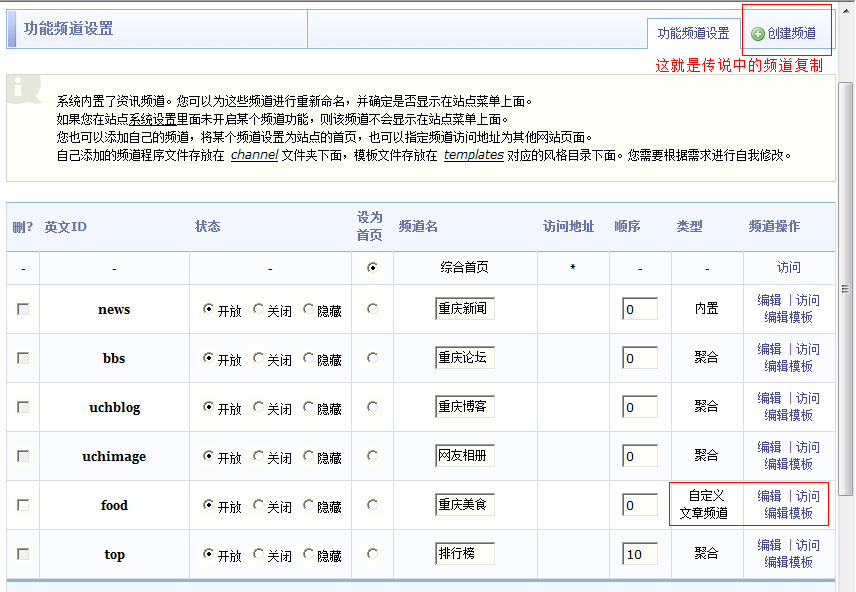This screenshot has height=592, width=856.
Task: Click 编辑 for the food channel
Action: click(769, 496)
